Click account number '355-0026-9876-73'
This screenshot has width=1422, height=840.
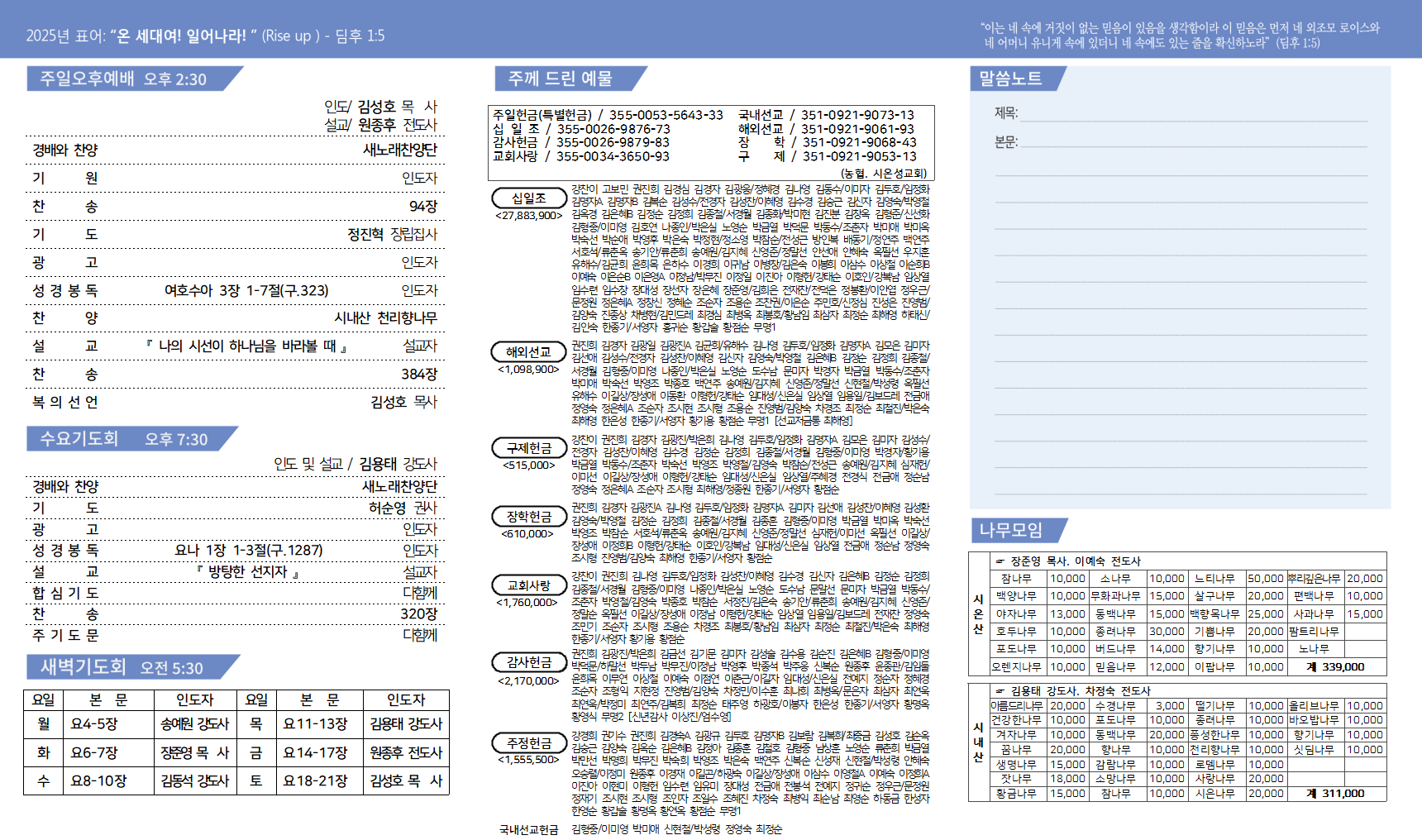coord(613,129)
